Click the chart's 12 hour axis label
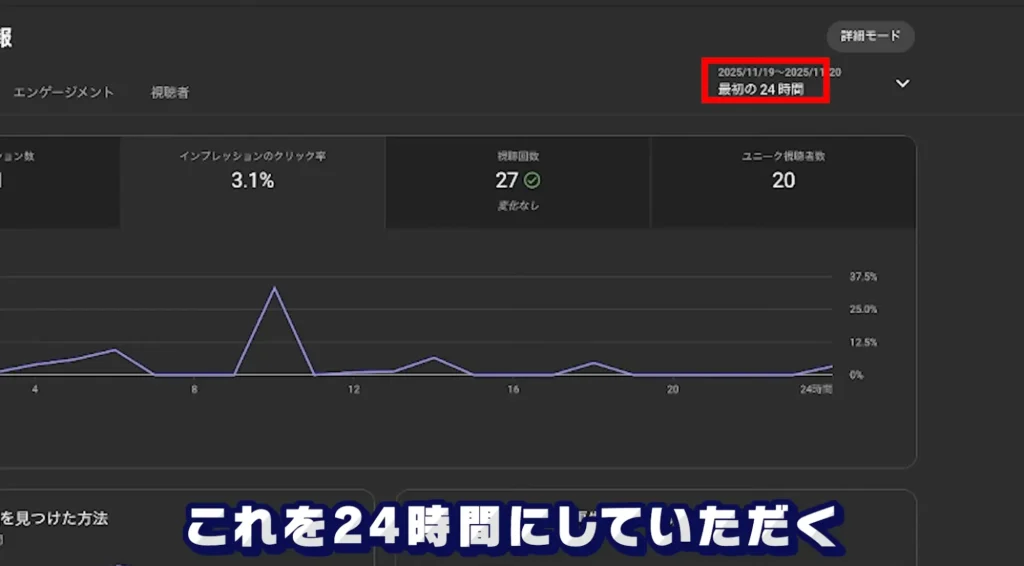This screenshot has width=1024, height=566. point(353,389)
